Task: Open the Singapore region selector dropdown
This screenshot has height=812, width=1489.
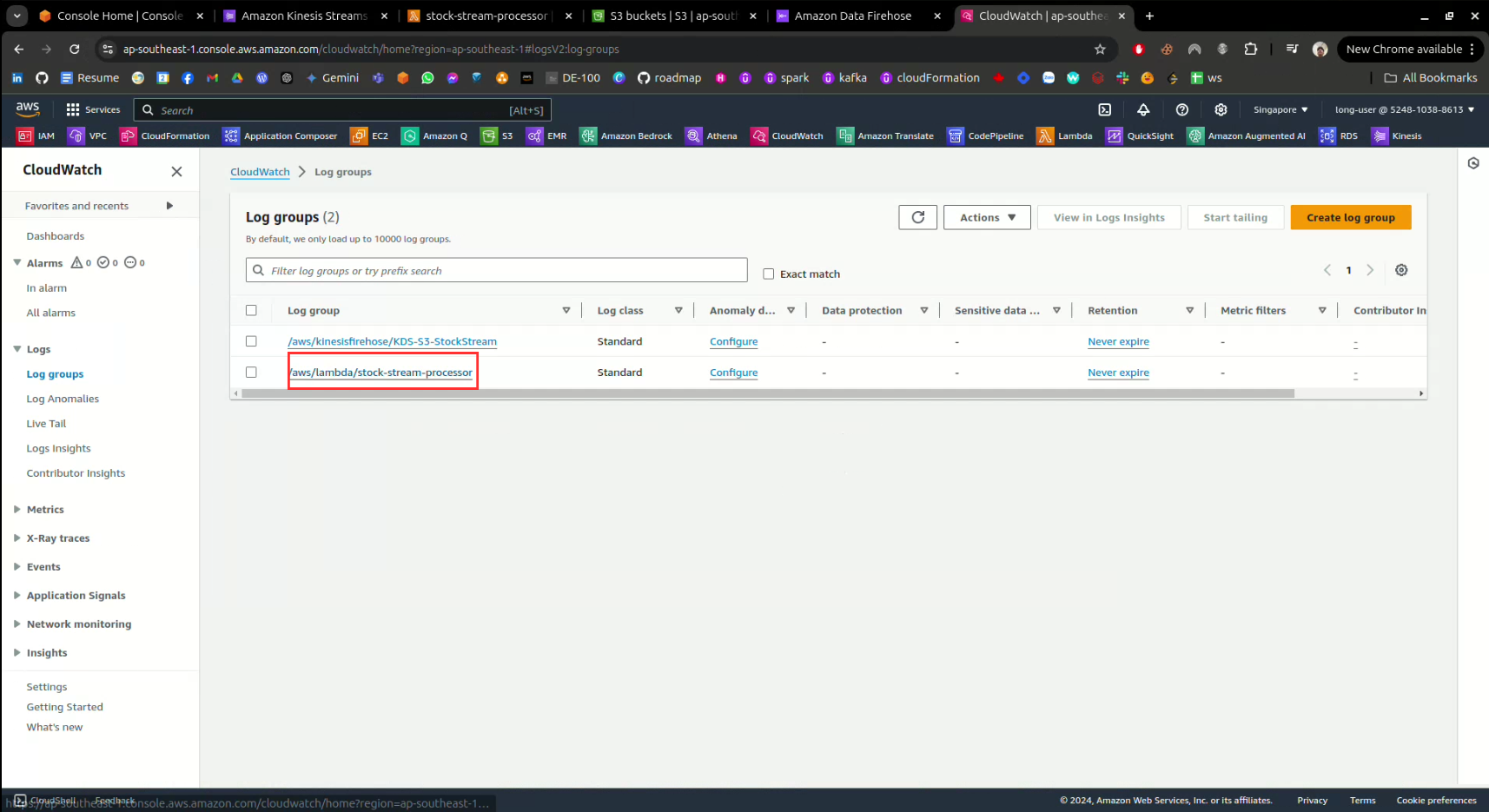Action: coord(1280,109)
